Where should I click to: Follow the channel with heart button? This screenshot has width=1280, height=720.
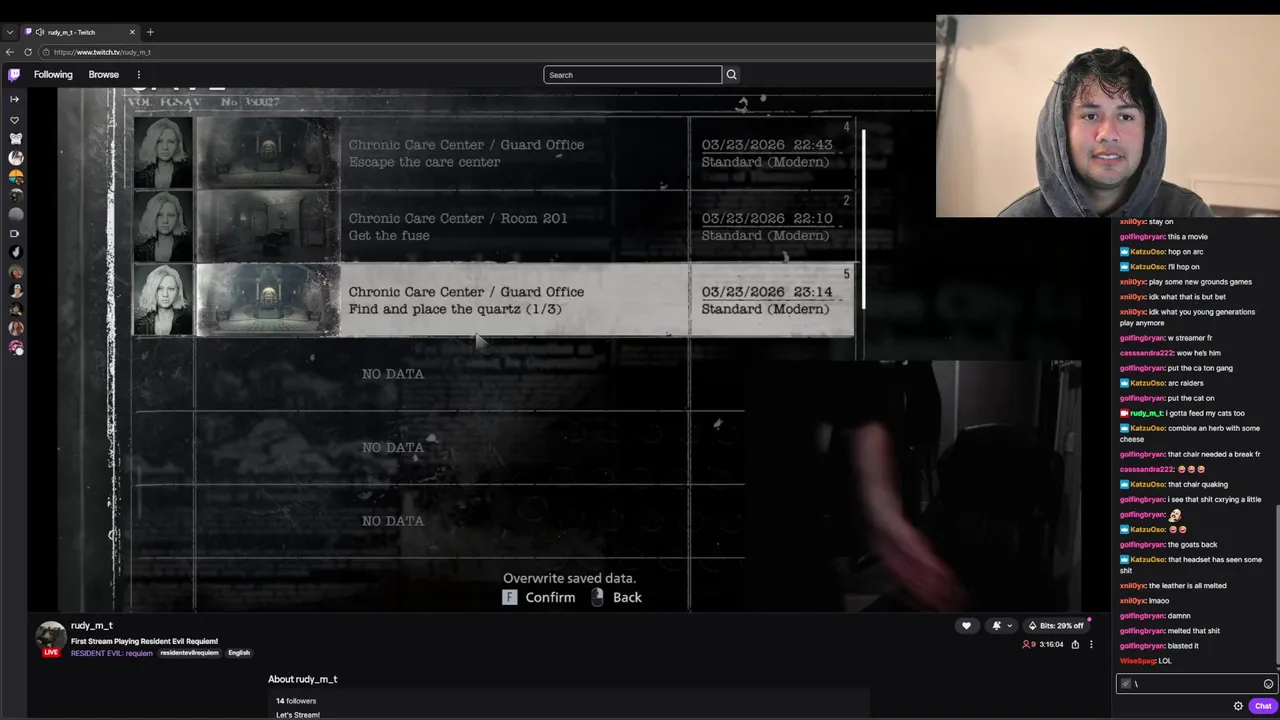tap(966, 626)
